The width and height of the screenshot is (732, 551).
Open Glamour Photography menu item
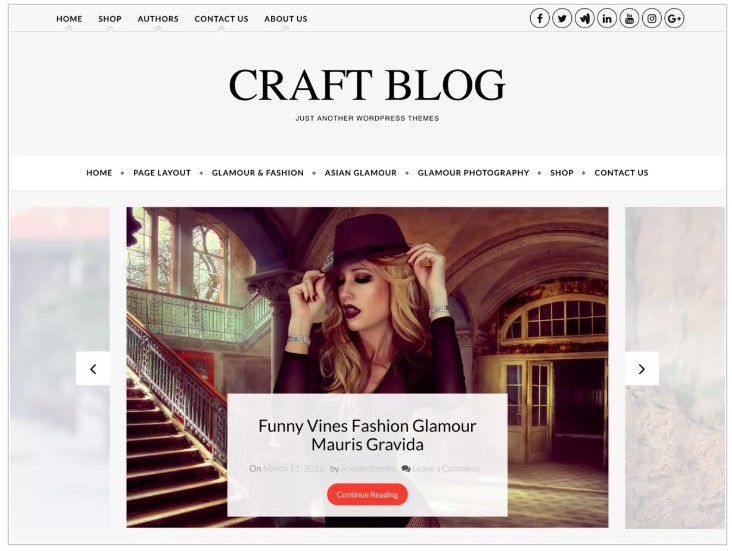[473, 173]
